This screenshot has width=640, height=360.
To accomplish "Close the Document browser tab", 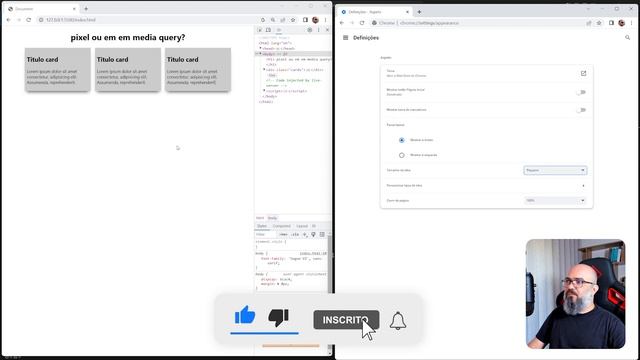I will 74,9.
